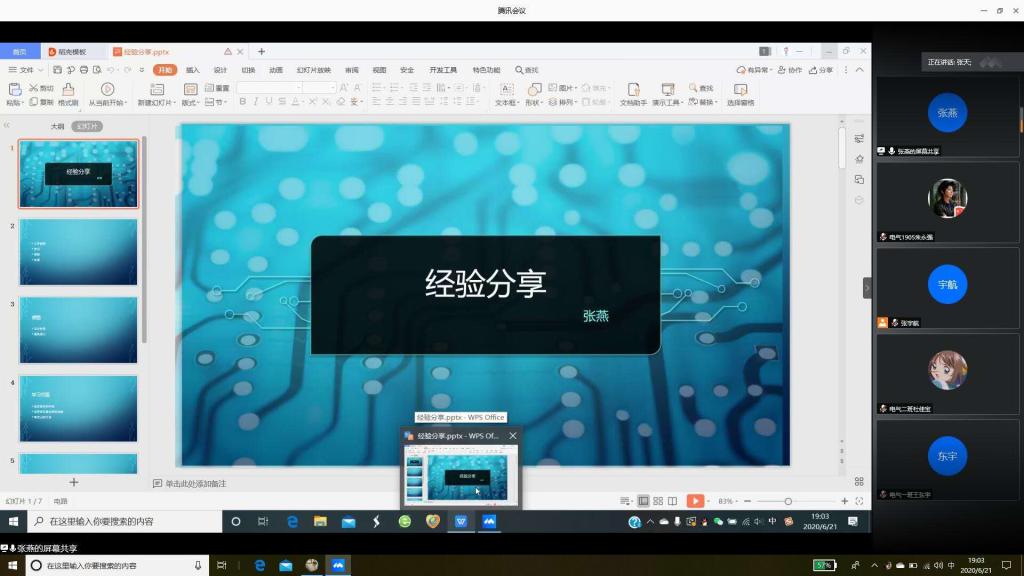1024x576 pixels.
Task: Click the 文本框 (text box) icon
Action: pyautogui.click(x=505, y=90)
